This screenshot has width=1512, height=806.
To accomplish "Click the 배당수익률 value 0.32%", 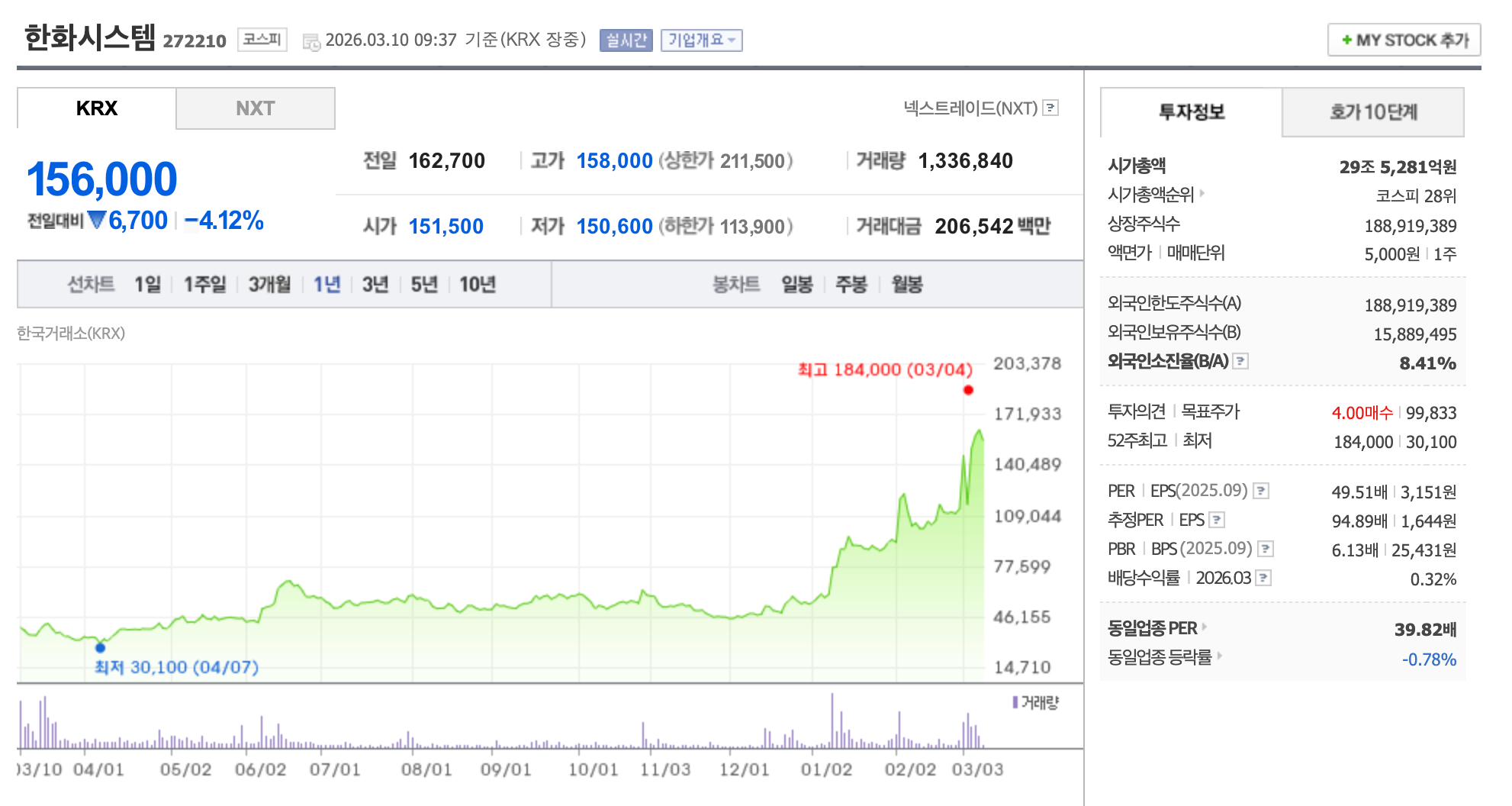I will coord(1433,579).
